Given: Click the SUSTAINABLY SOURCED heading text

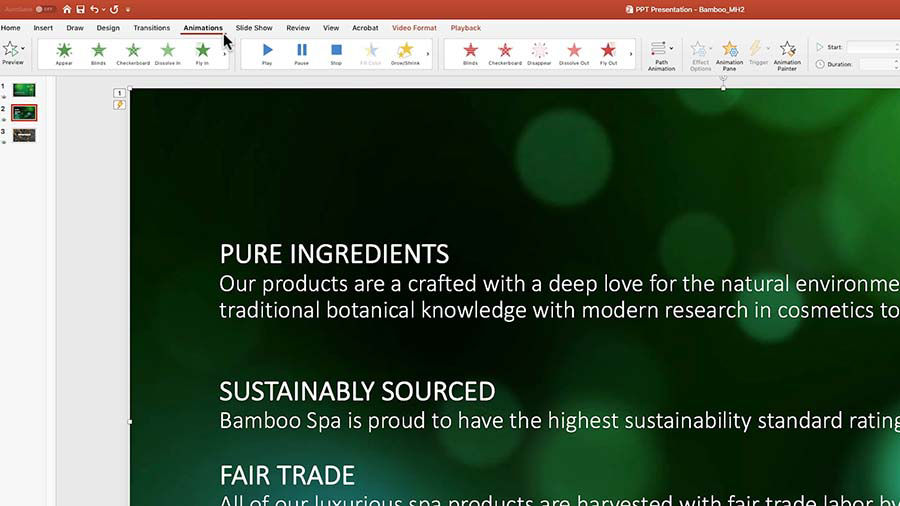Looking at the screenshot, I should (357, 391).
